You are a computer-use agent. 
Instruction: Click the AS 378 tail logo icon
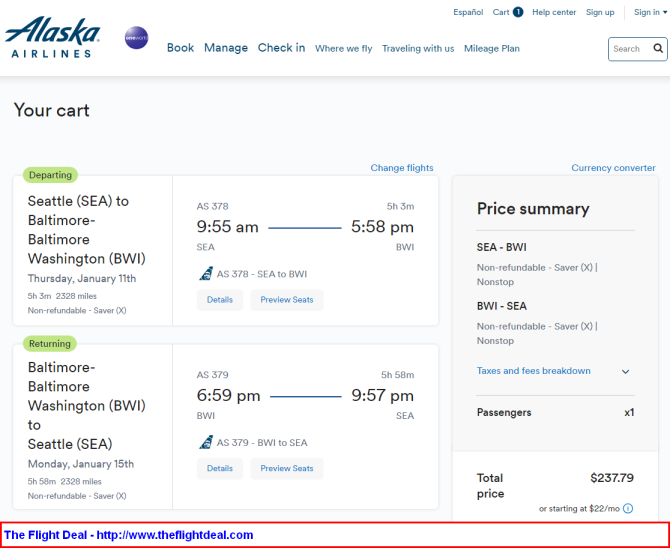click(206, 273)
